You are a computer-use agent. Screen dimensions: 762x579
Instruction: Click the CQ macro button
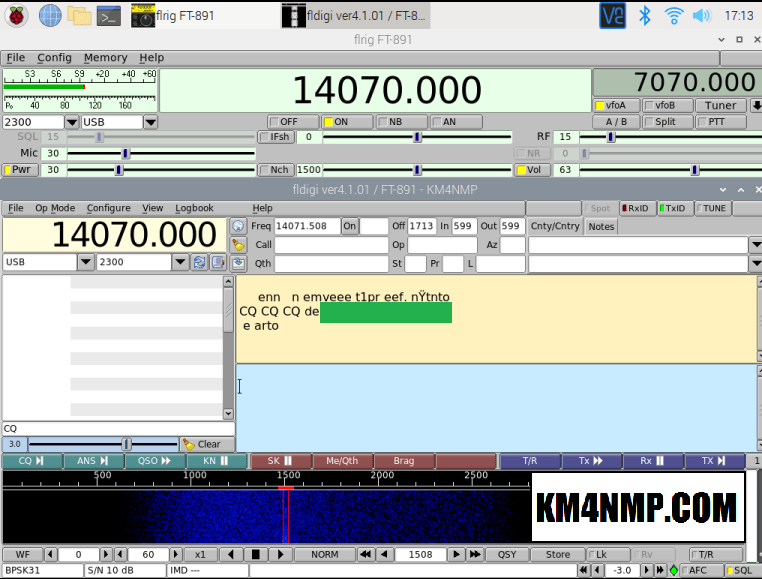(31, 461)
